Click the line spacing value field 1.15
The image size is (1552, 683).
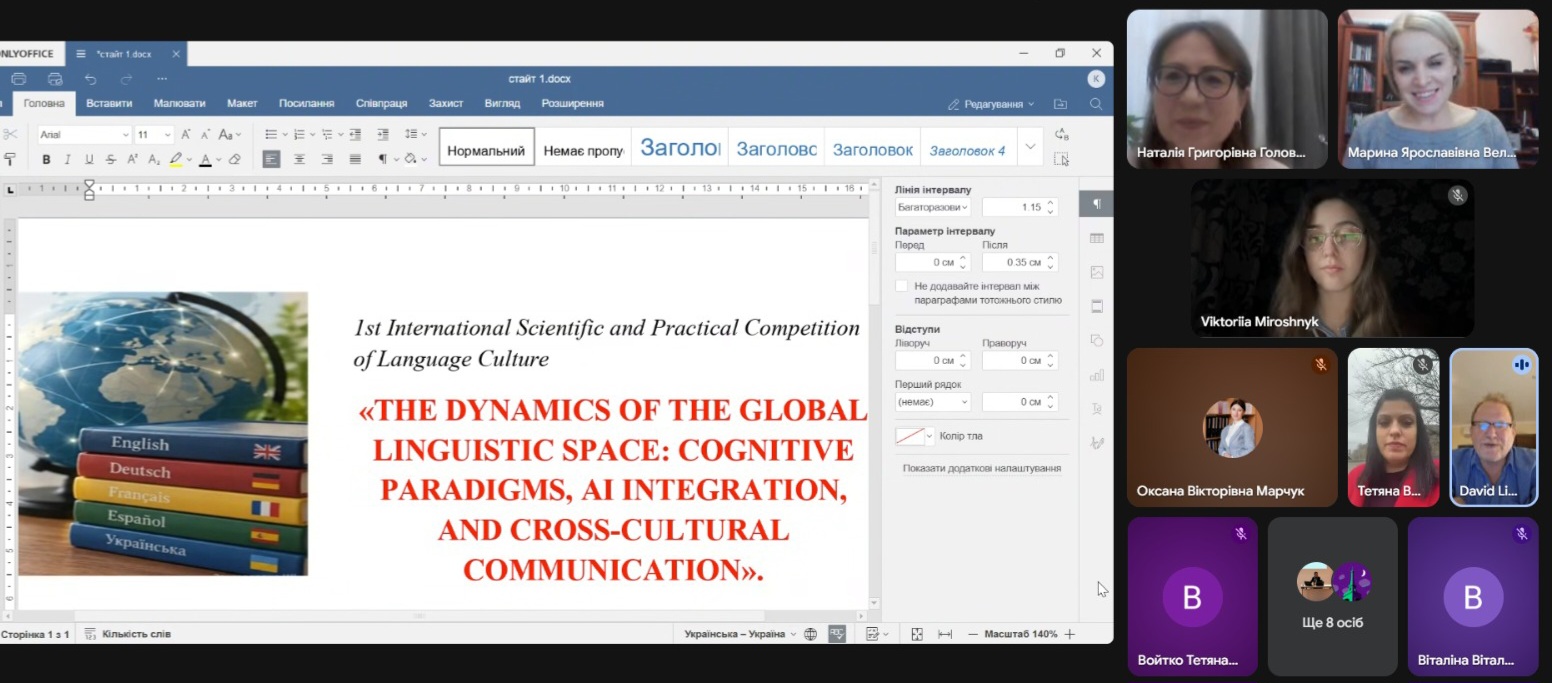click(1020, 207)
